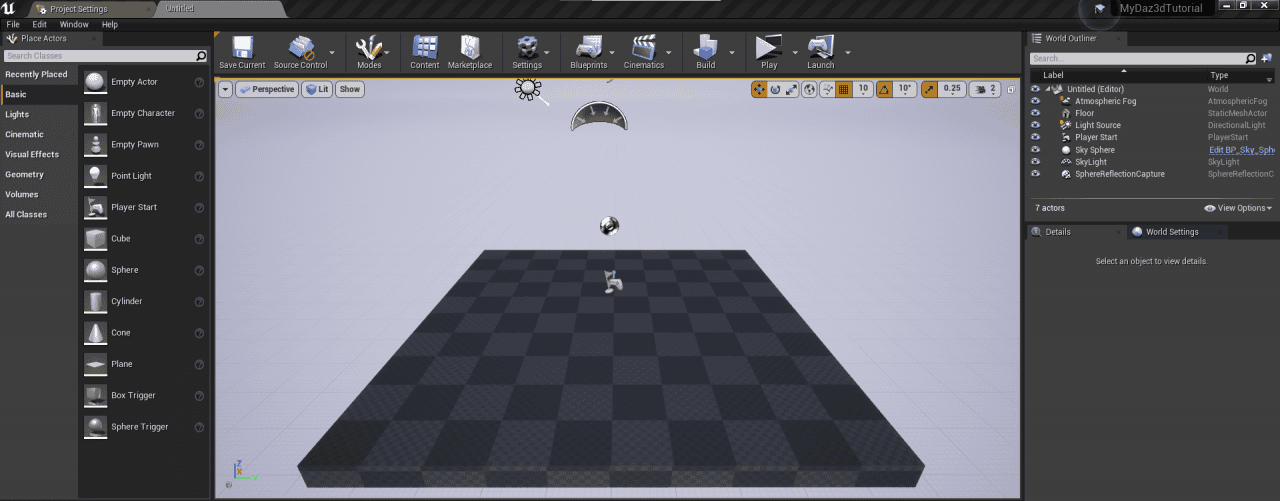1280x501 pixels.
Task: Select the rotate gizmo mode icon
Action: (x=775, y=89)
